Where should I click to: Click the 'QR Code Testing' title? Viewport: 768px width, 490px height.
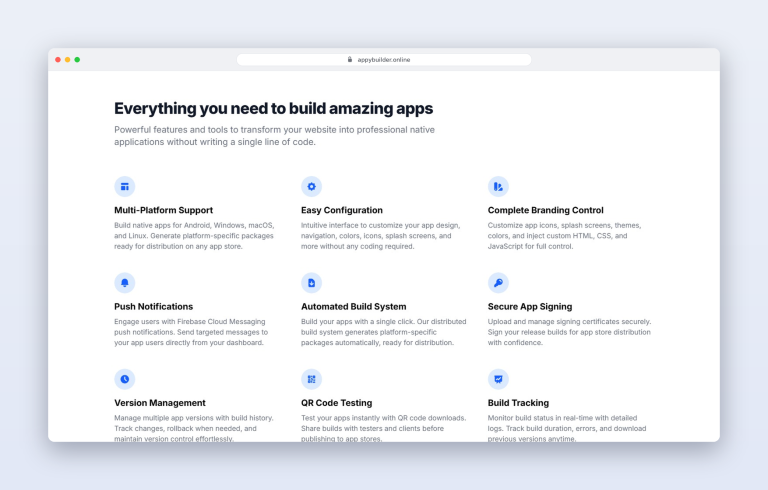pos(336,403)
